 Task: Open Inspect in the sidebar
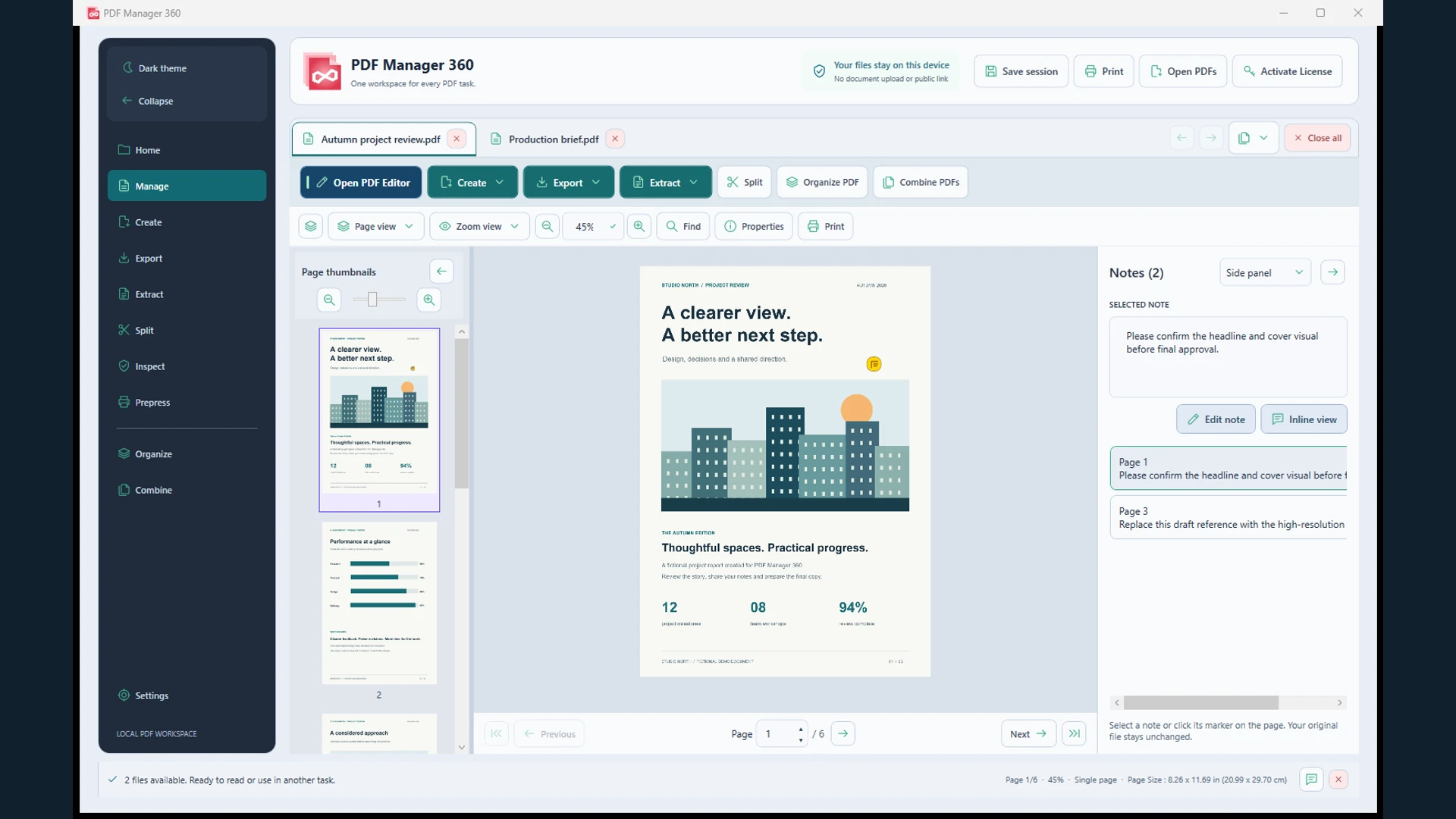pos(187,366)
